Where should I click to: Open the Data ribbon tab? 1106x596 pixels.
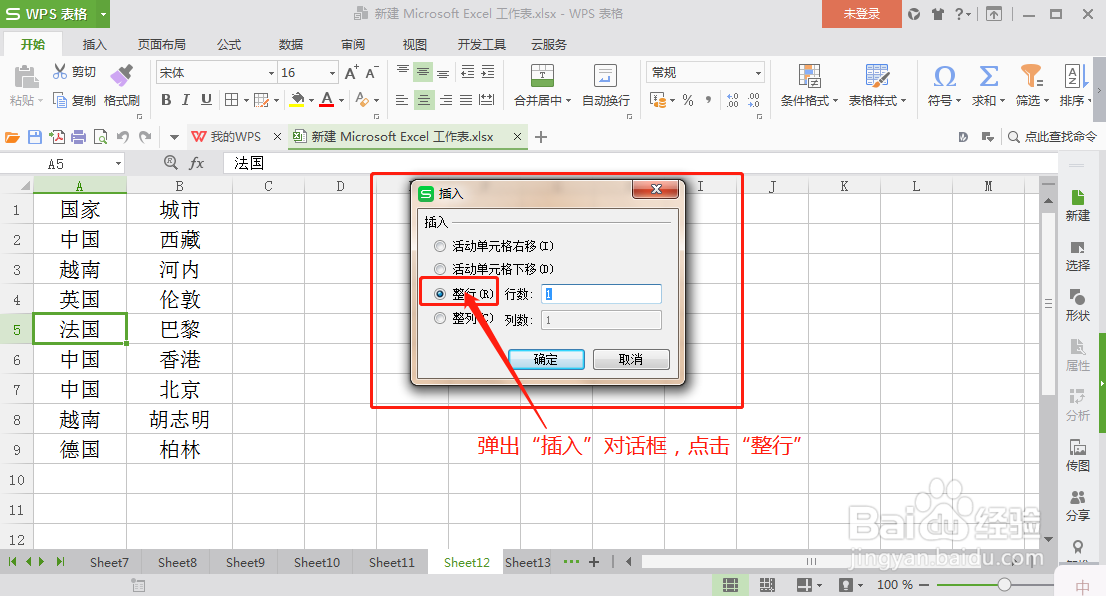point(291,44)
